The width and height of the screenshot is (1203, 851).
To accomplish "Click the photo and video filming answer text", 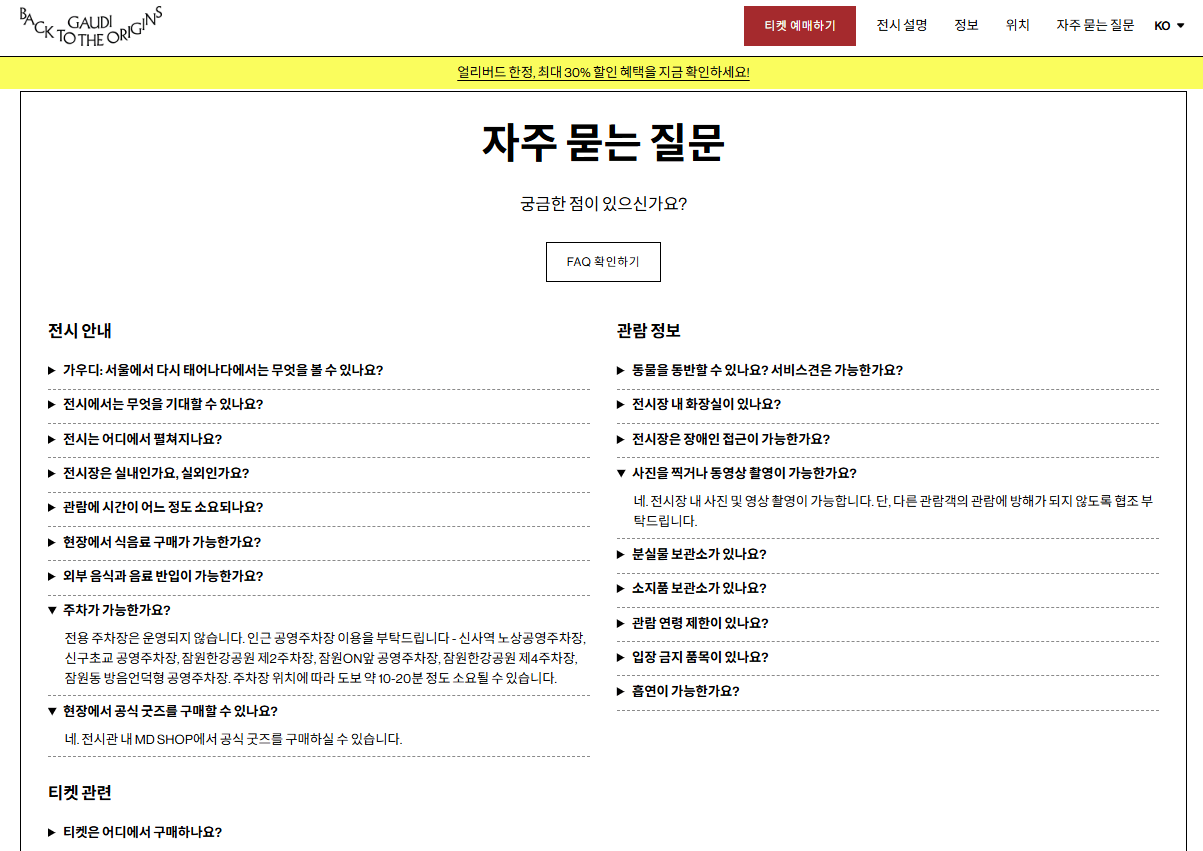I will coord(892,511).
